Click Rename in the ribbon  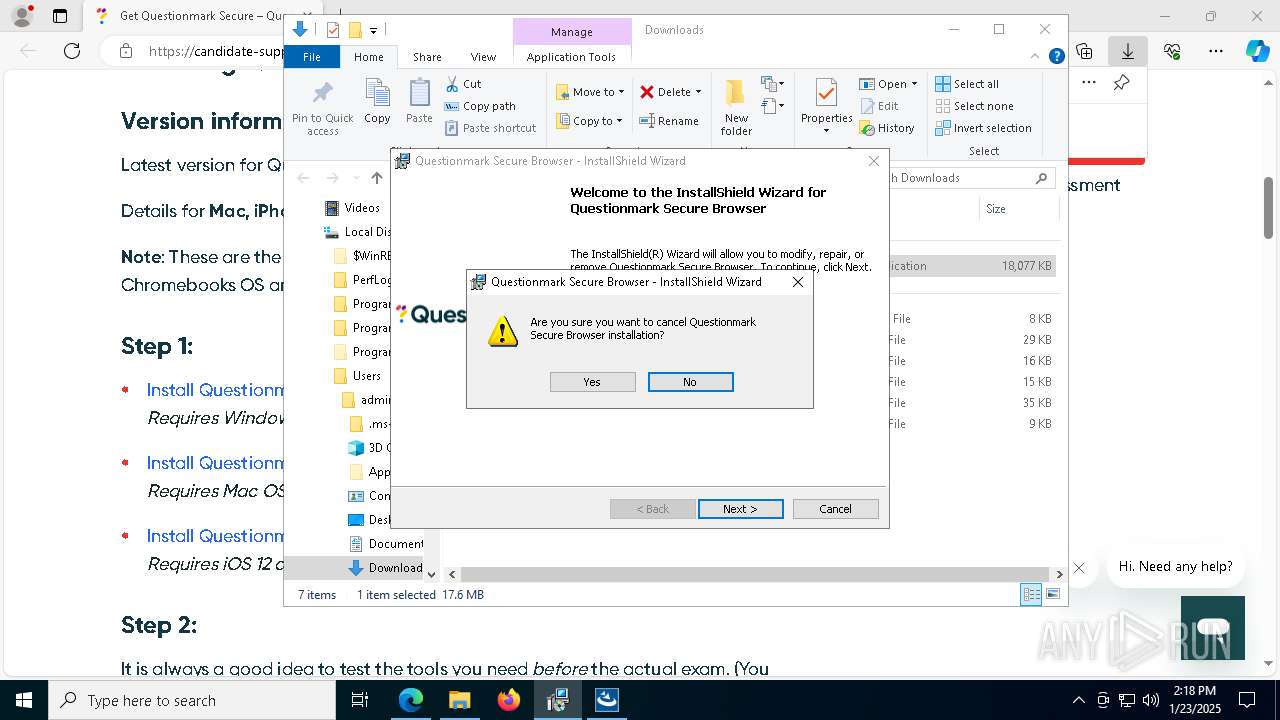(x=669, y=121)
